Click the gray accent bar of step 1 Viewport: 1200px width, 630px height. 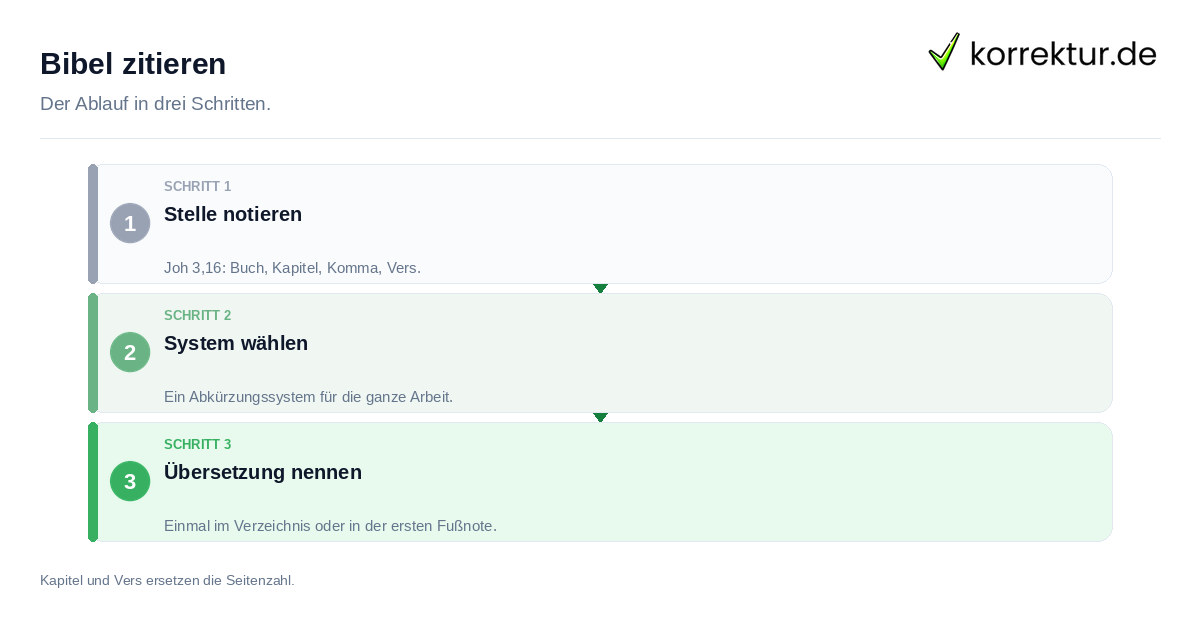pos(93,224)
